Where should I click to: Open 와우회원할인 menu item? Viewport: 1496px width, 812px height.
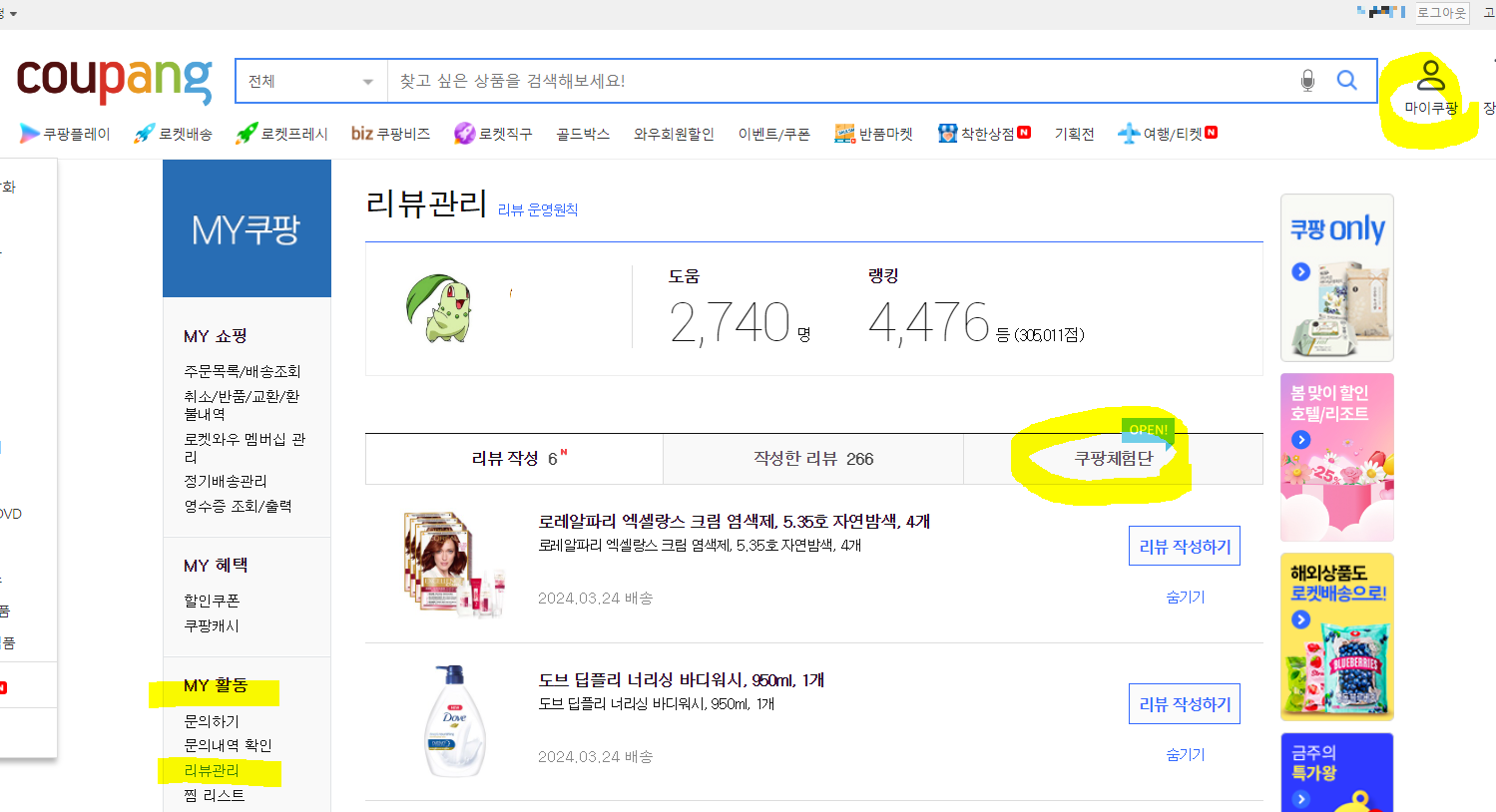[674, 134]
